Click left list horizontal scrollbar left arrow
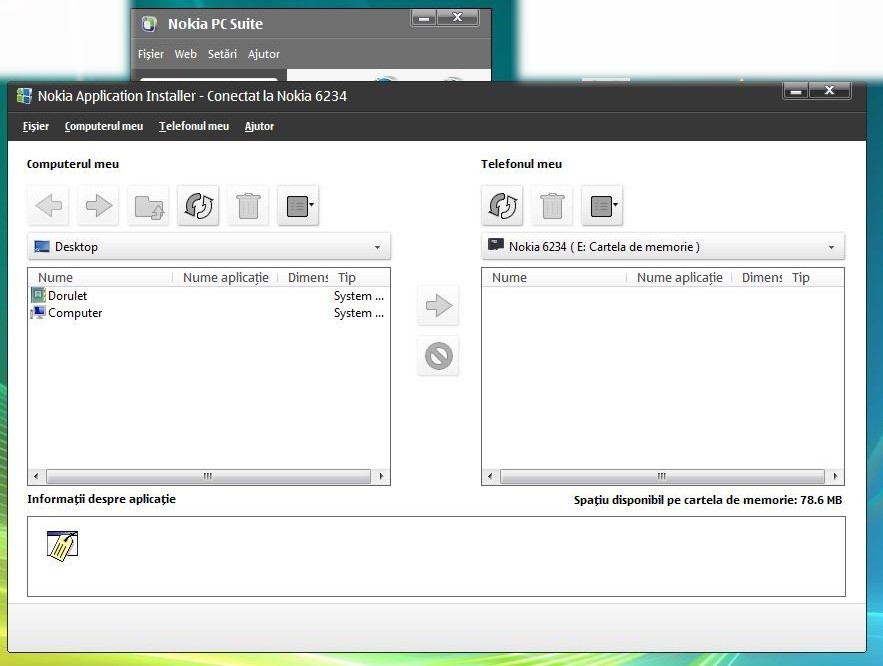Screen dimensions: 883x666 pos(36,476)
